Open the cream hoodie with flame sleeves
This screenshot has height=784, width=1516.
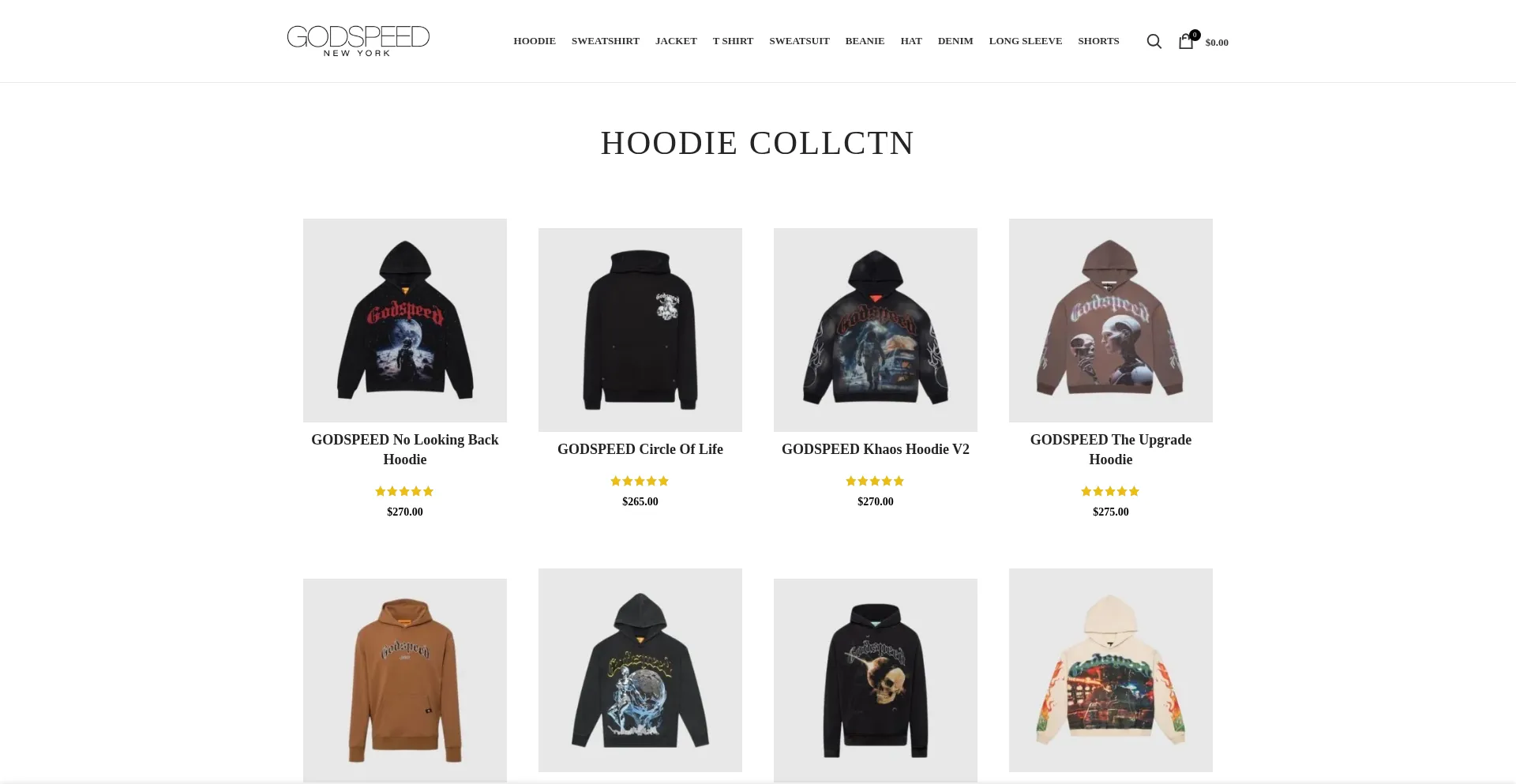pos(1111,670)
